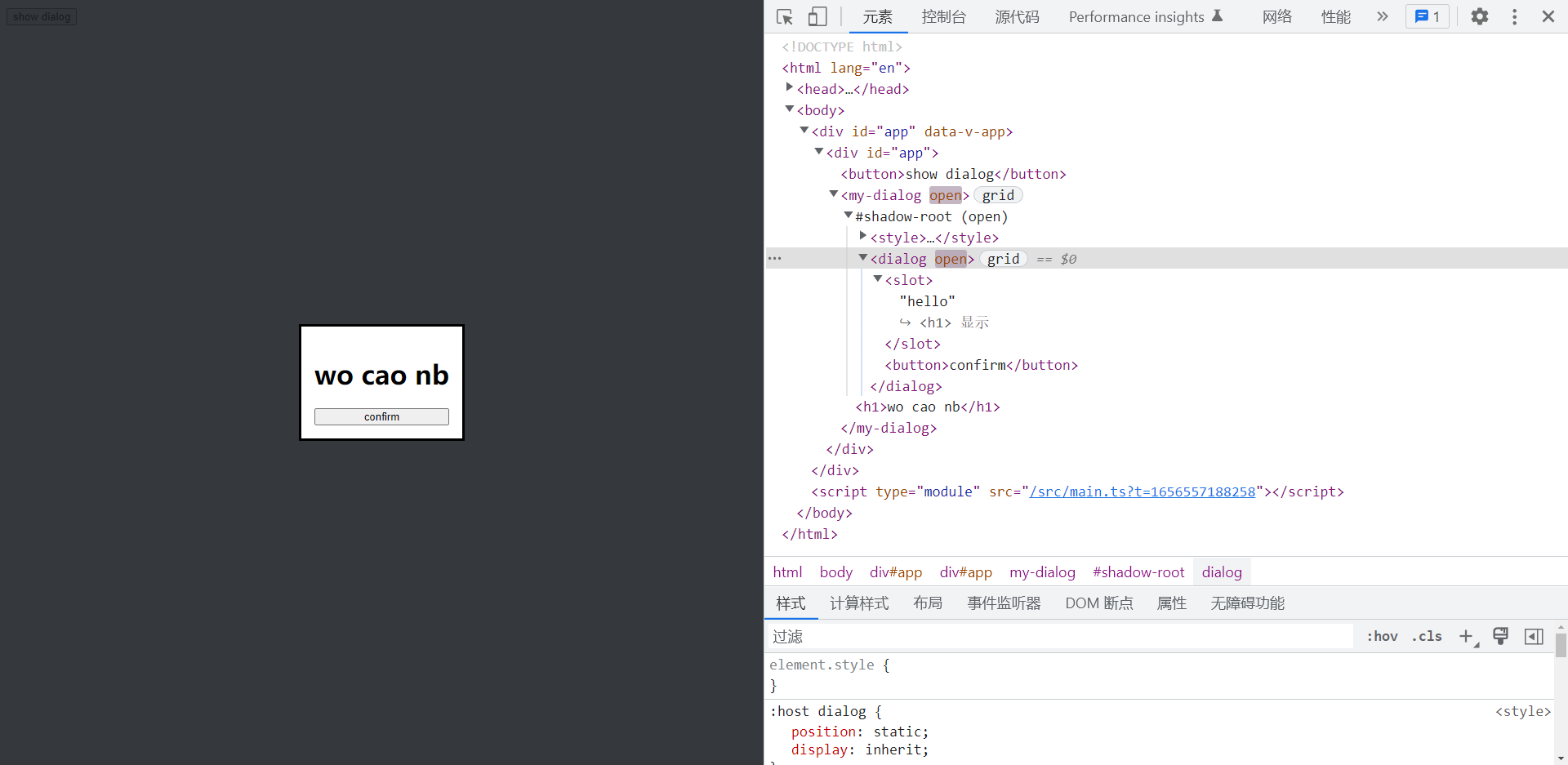Screen dimensions: 1568x765
Task: Activate the inspect element picker icon
Action: point(785,17)
